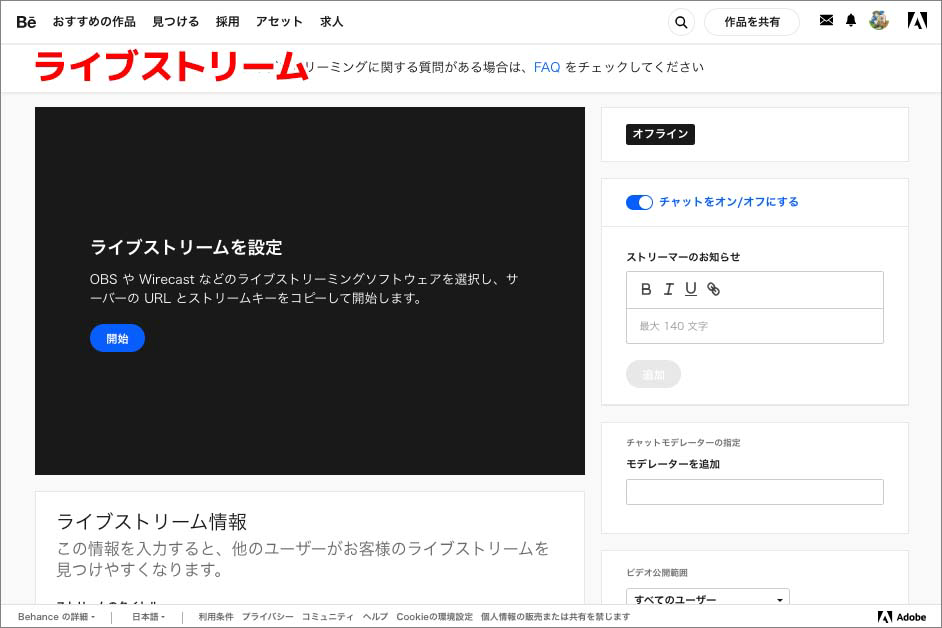
Task: Click the Behance Bē logo
Action: (x=26, y=22)
